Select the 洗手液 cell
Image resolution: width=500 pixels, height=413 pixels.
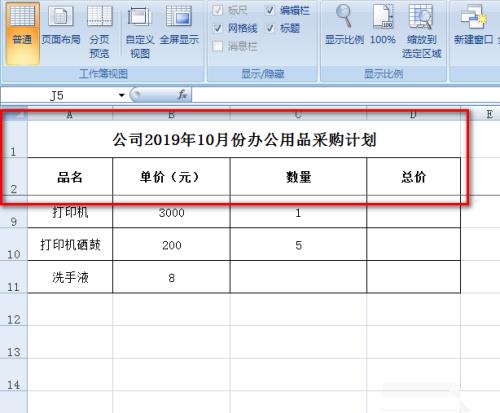point(70,277)
